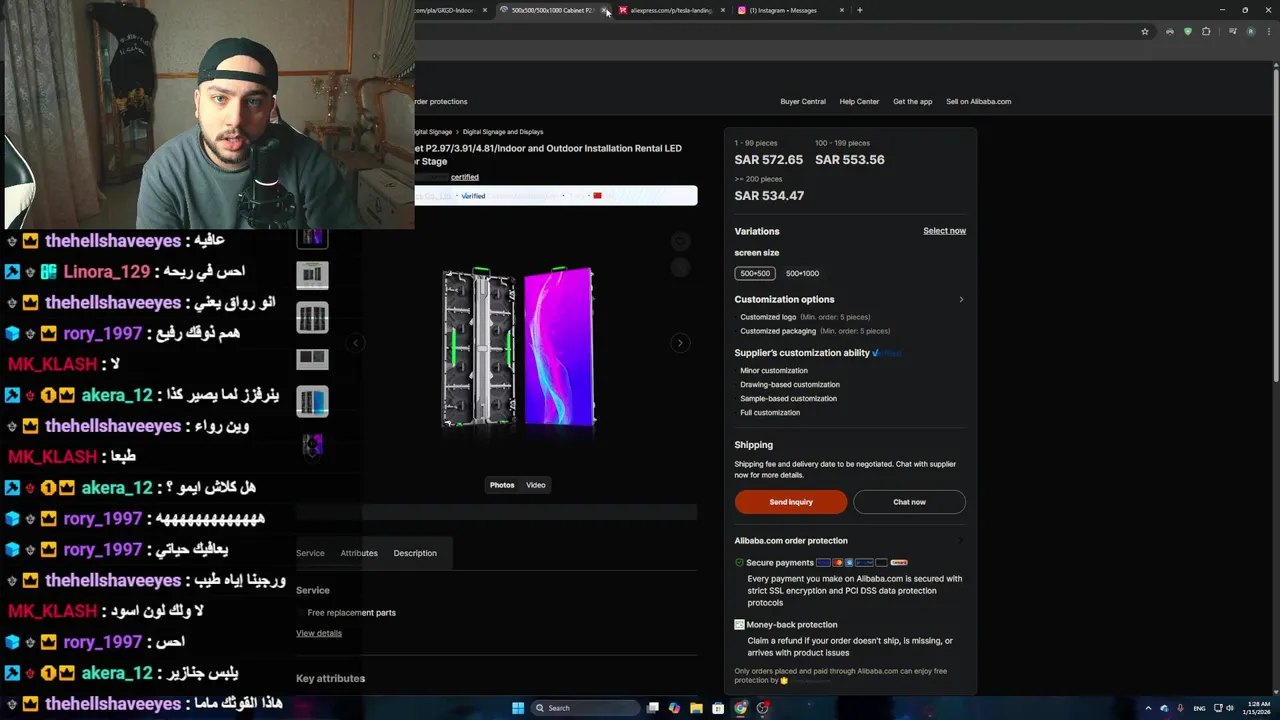Open Microsoft Store from taskbar
1280x720 pixels.
click(718, 708)
